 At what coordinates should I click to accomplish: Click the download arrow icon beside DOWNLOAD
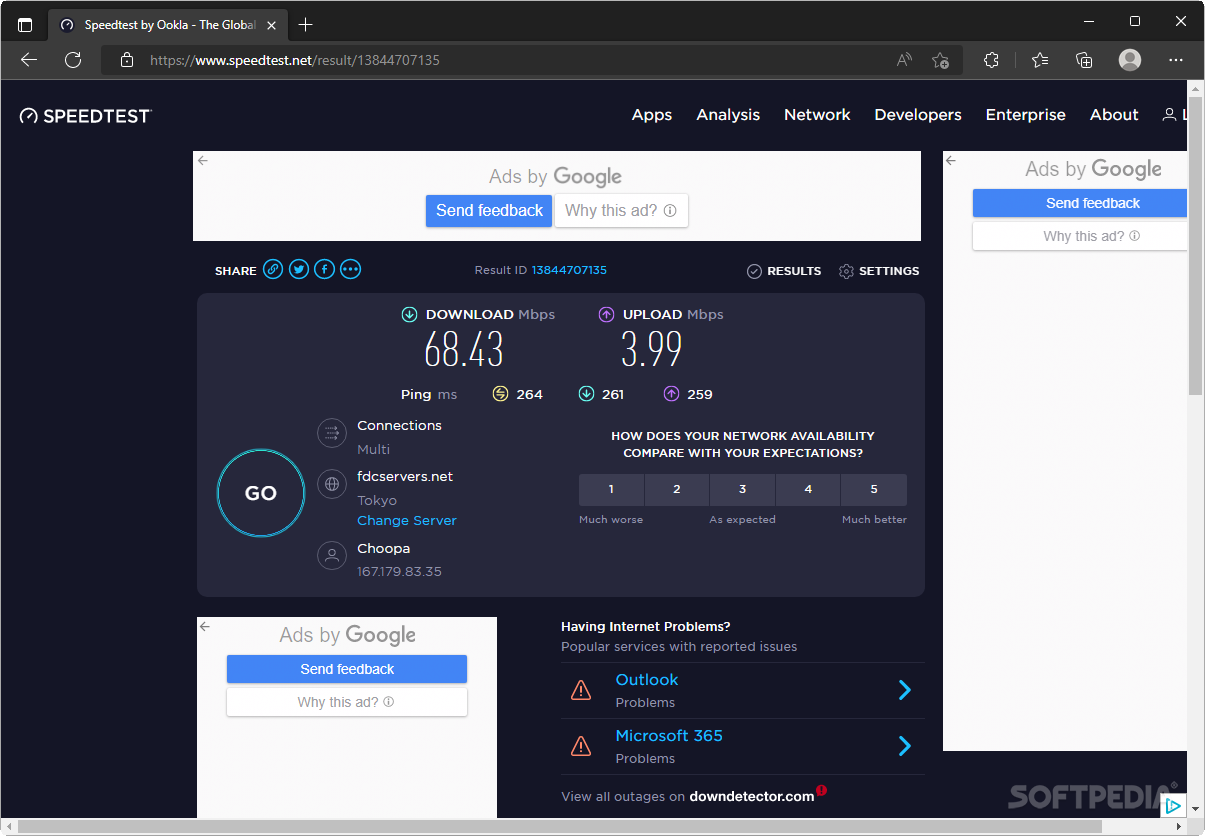pyautogui.click(x=409, y=314)
